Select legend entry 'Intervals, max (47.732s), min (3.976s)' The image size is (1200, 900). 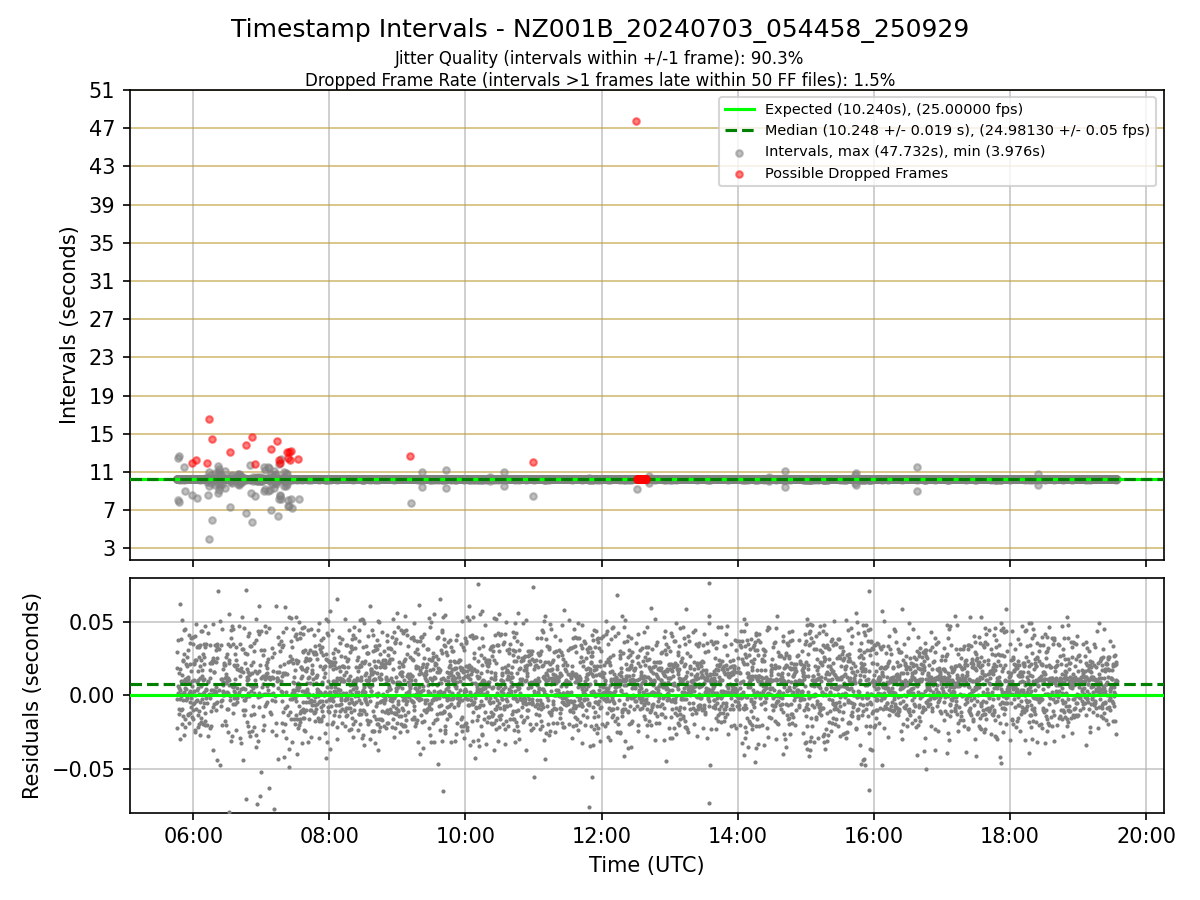[905, 152]
